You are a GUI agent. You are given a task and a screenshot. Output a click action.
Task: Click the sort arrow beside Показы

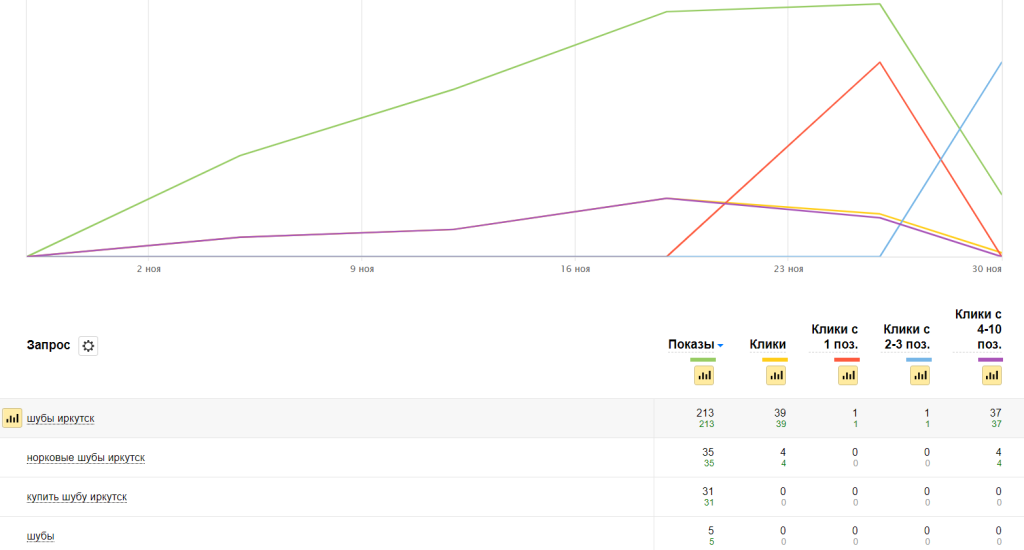721,346
